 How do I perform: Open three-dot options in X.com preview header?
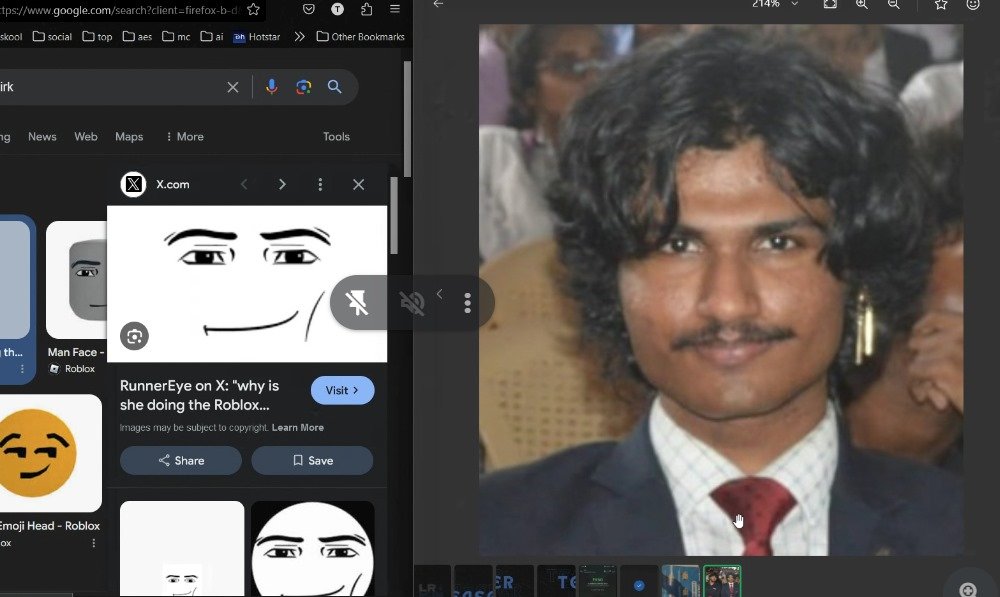[320, 184]
